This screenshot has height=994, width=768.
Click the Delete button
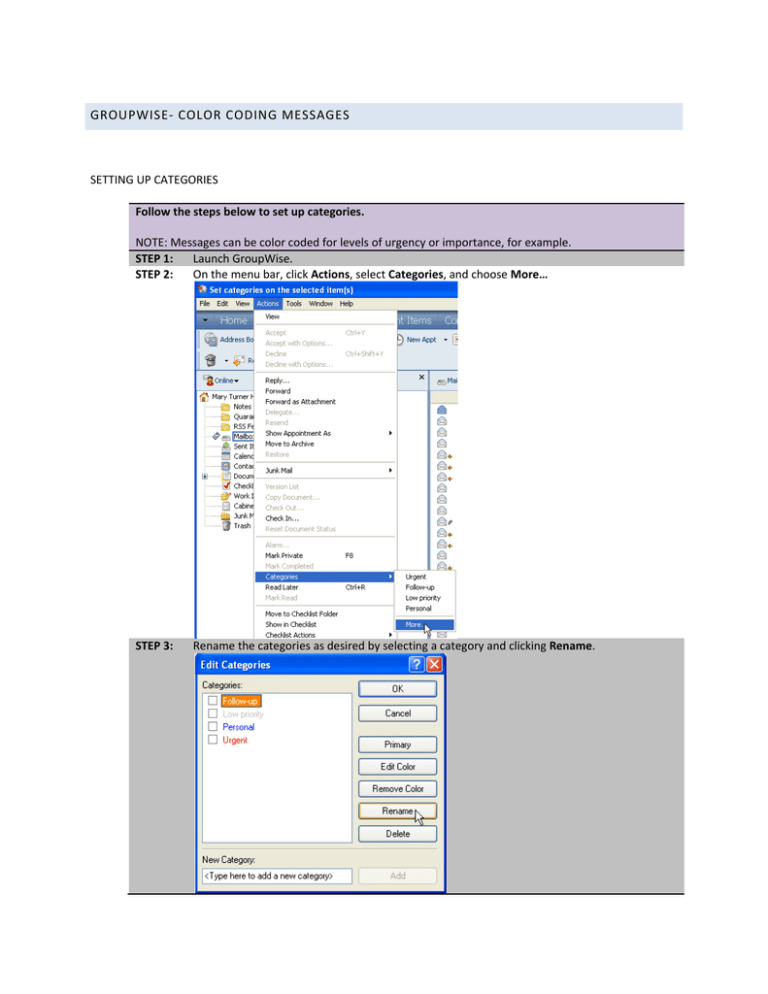(x=397, y=834)
